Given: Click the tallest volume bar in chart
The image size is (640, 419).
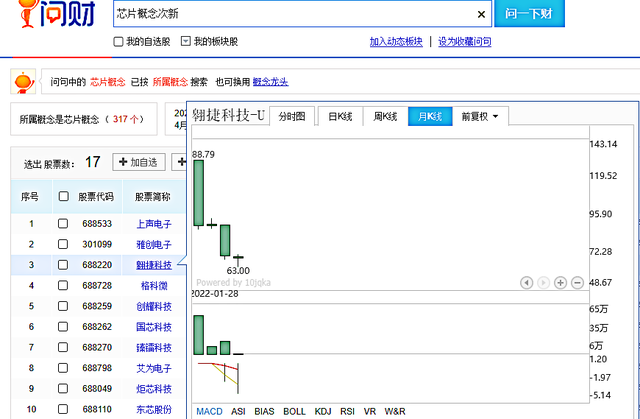Looking at the screenshot, I should click(x=198, y=335).
